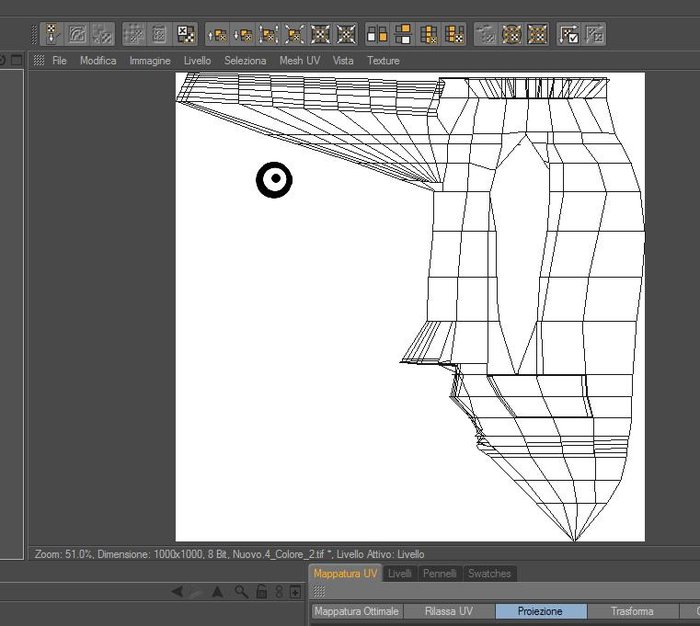Screen dimensions: 700x626
Task: Open the Texture menu
Action: 383,61
